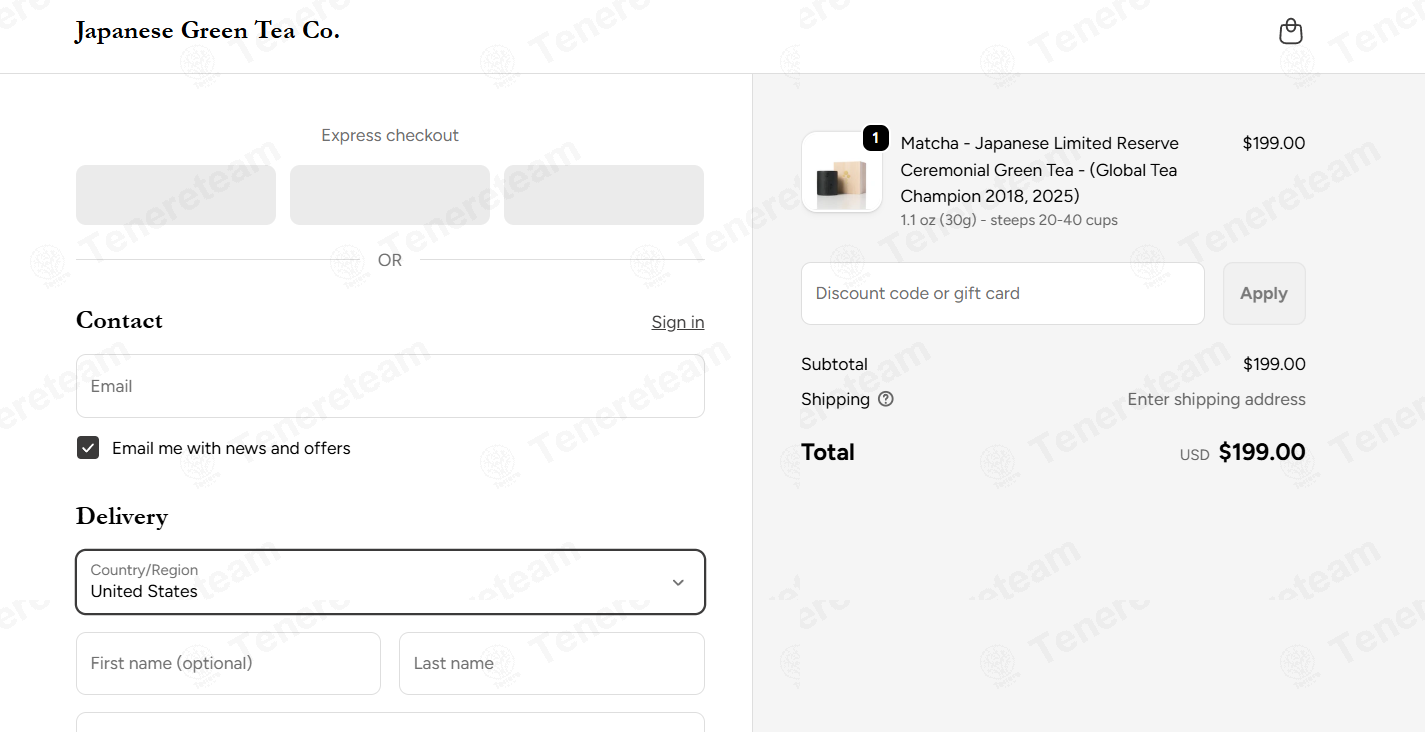
Task: Focus the Email input field
Action: click(x=390, y=386)
